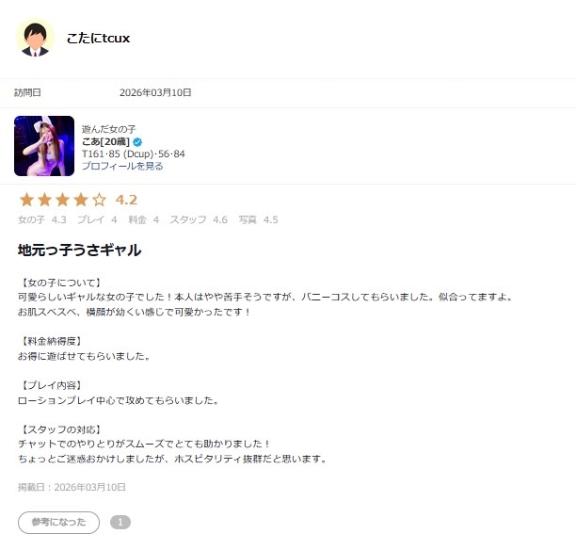576x549 pixels.
Task: Click the third orange rating star
Action: (63, 200)
